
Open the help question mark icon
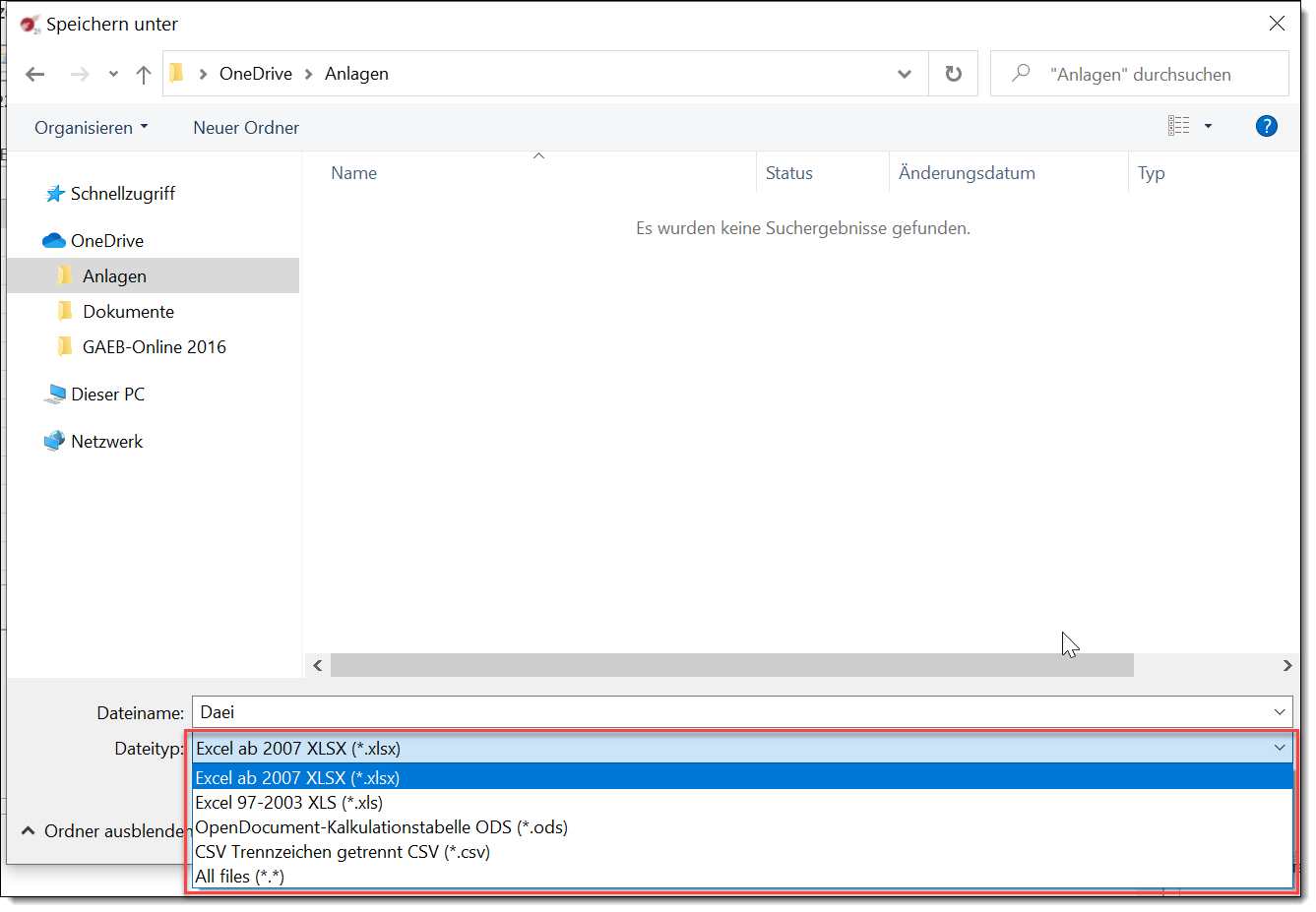click(1266, 126)
